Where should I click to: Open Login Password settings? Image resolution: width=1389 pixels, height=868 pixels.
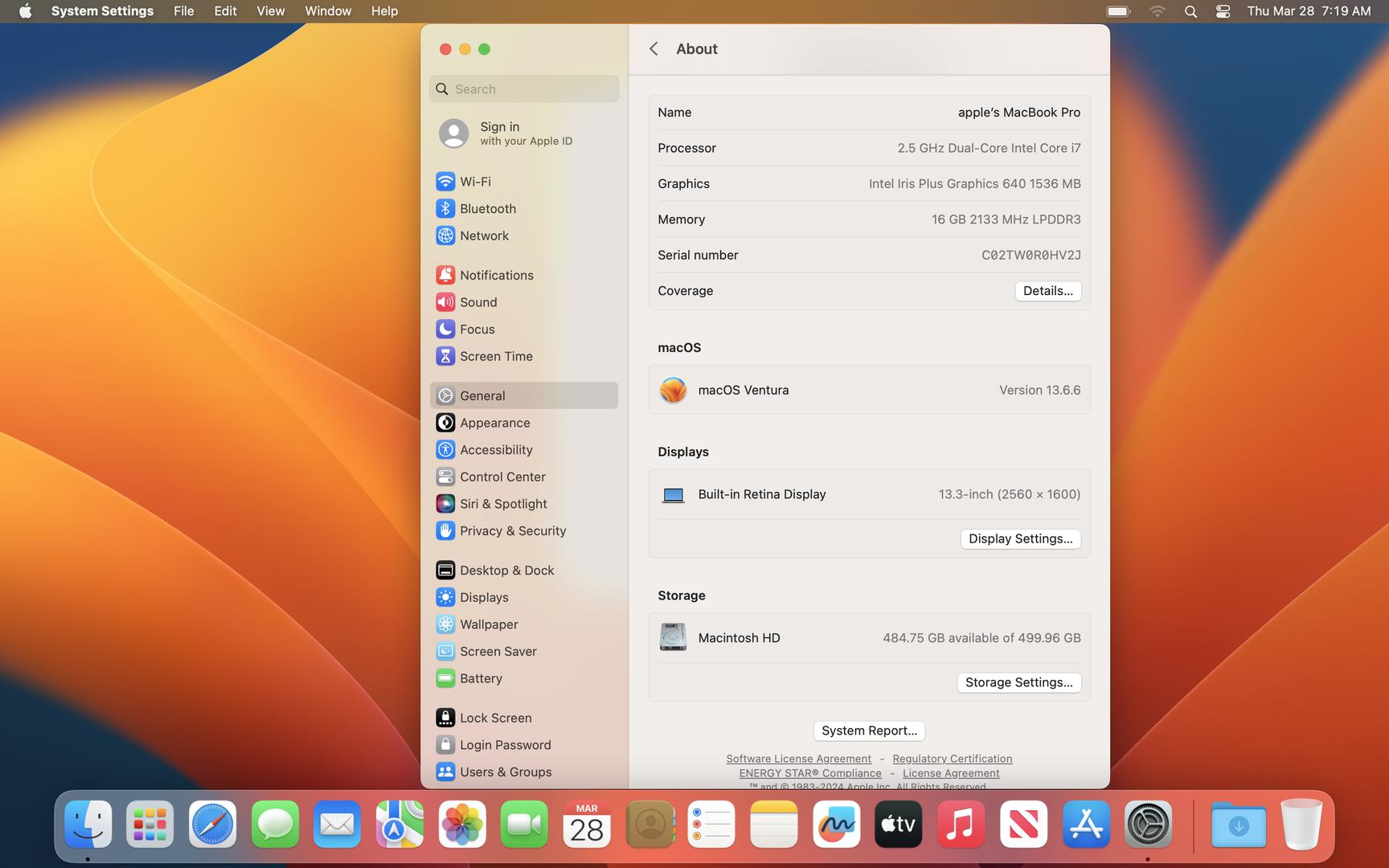click(524, 745)
